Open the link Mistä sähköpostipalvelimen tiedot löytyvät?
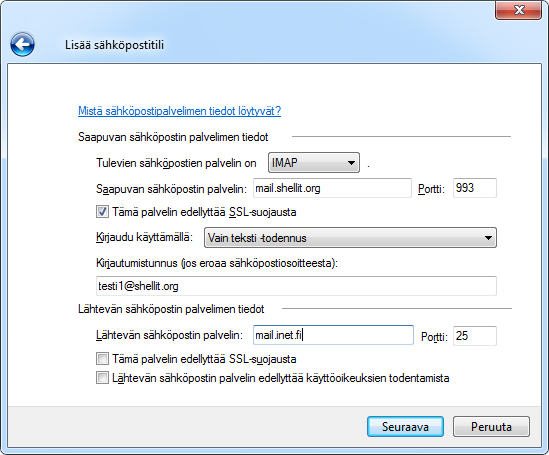 179,111
